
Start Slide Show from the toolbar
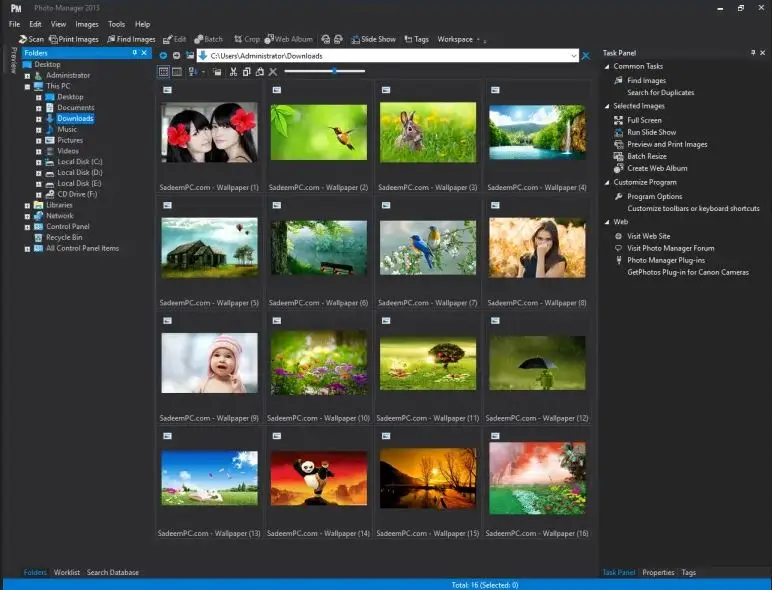pyautogui.click(x=376, y=39)
